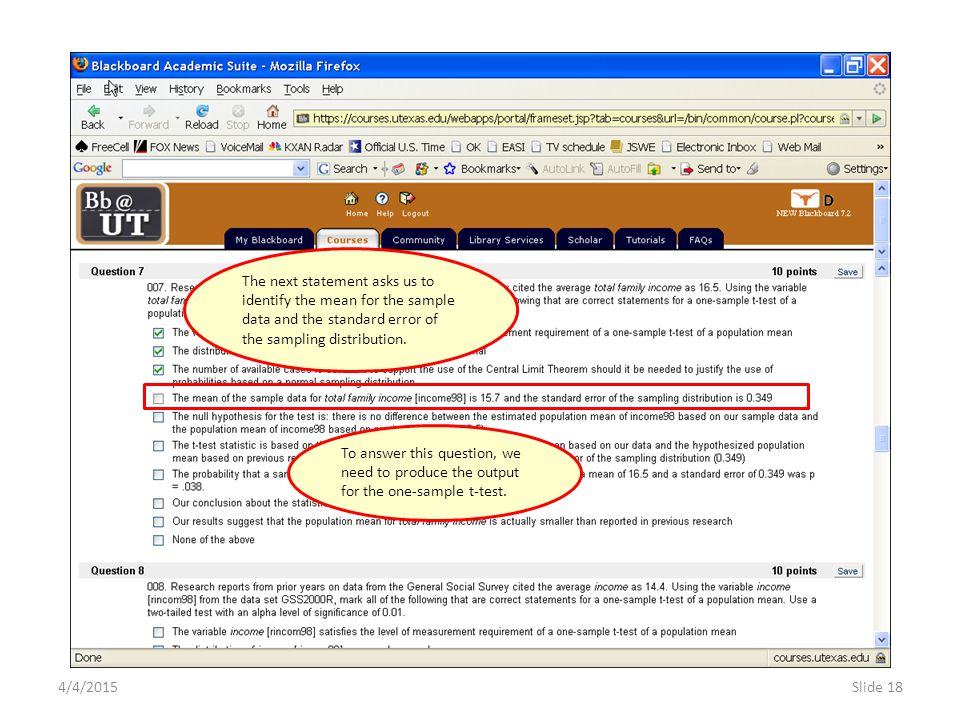Click AutoFill on Google toolbar
The height and width of the screenshot is (720, 960).
pos(615,168)
